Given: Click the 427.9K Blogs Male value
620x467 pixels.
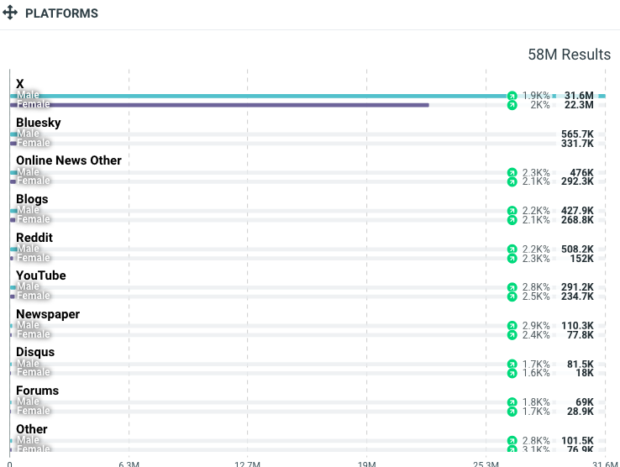Looking at the screenshot, I should pos(577,211).
